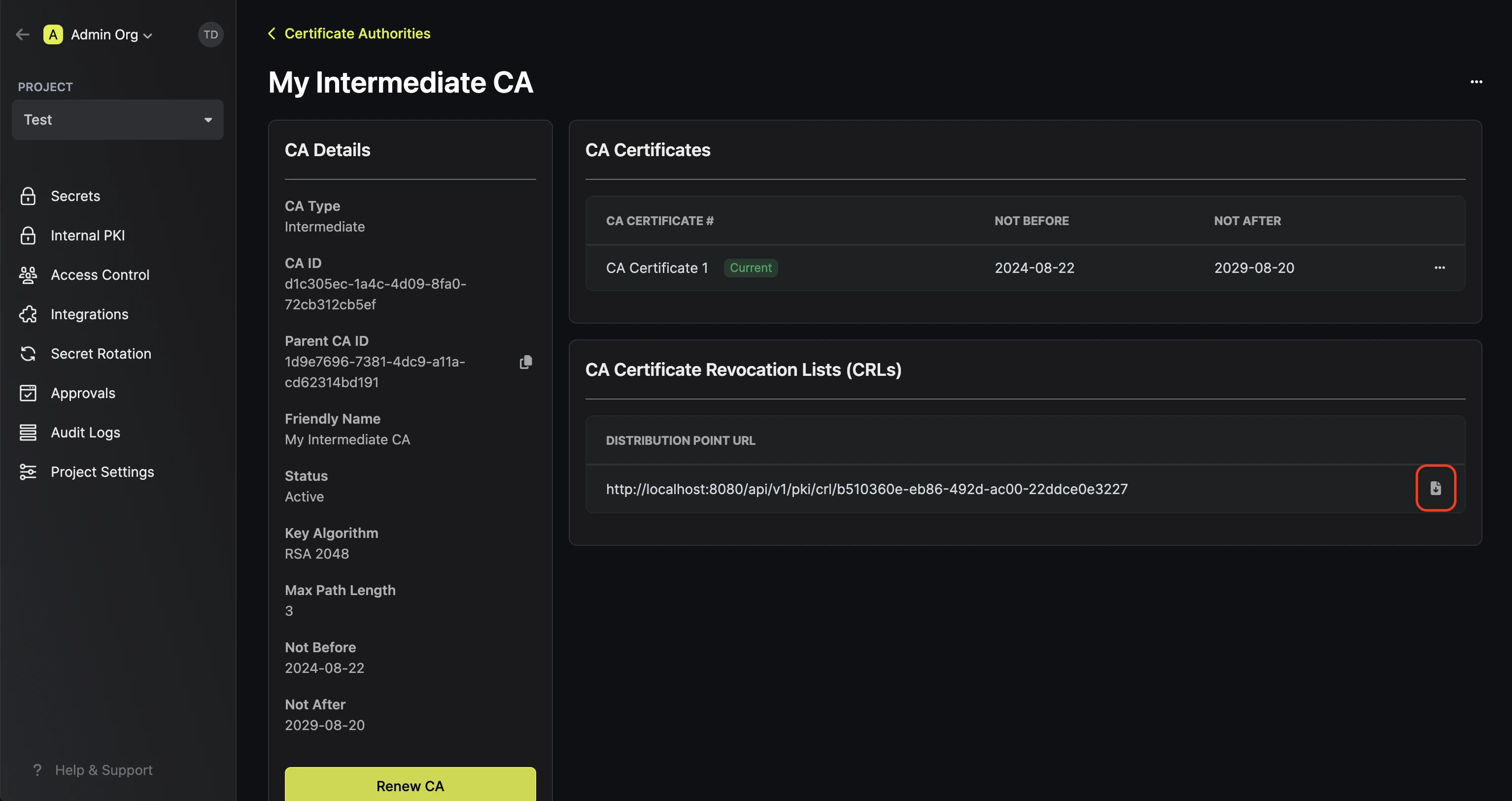
Task: Go to Approvals
Action: click(x=83, y=393)
